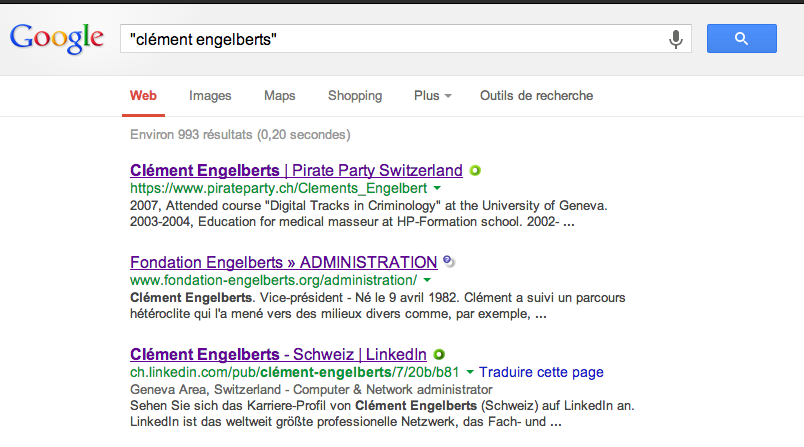Image resolution: width=804 pixels, height=447 pixels.
Task: Expand arrow next to fondation-engelberts.org URL
Action: point(427,280)
